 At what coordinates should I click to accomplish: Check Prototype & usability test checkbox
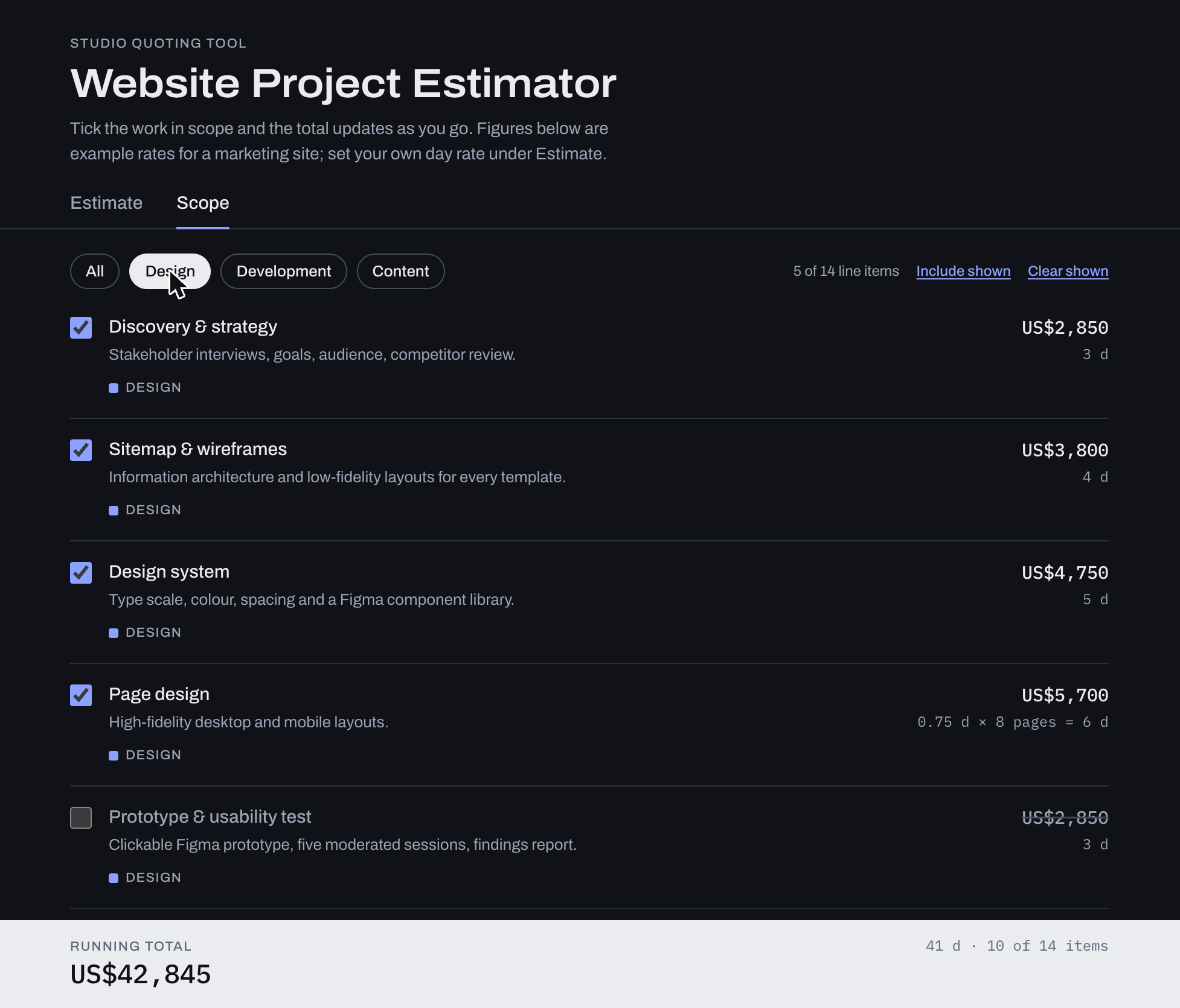point(81,818)
